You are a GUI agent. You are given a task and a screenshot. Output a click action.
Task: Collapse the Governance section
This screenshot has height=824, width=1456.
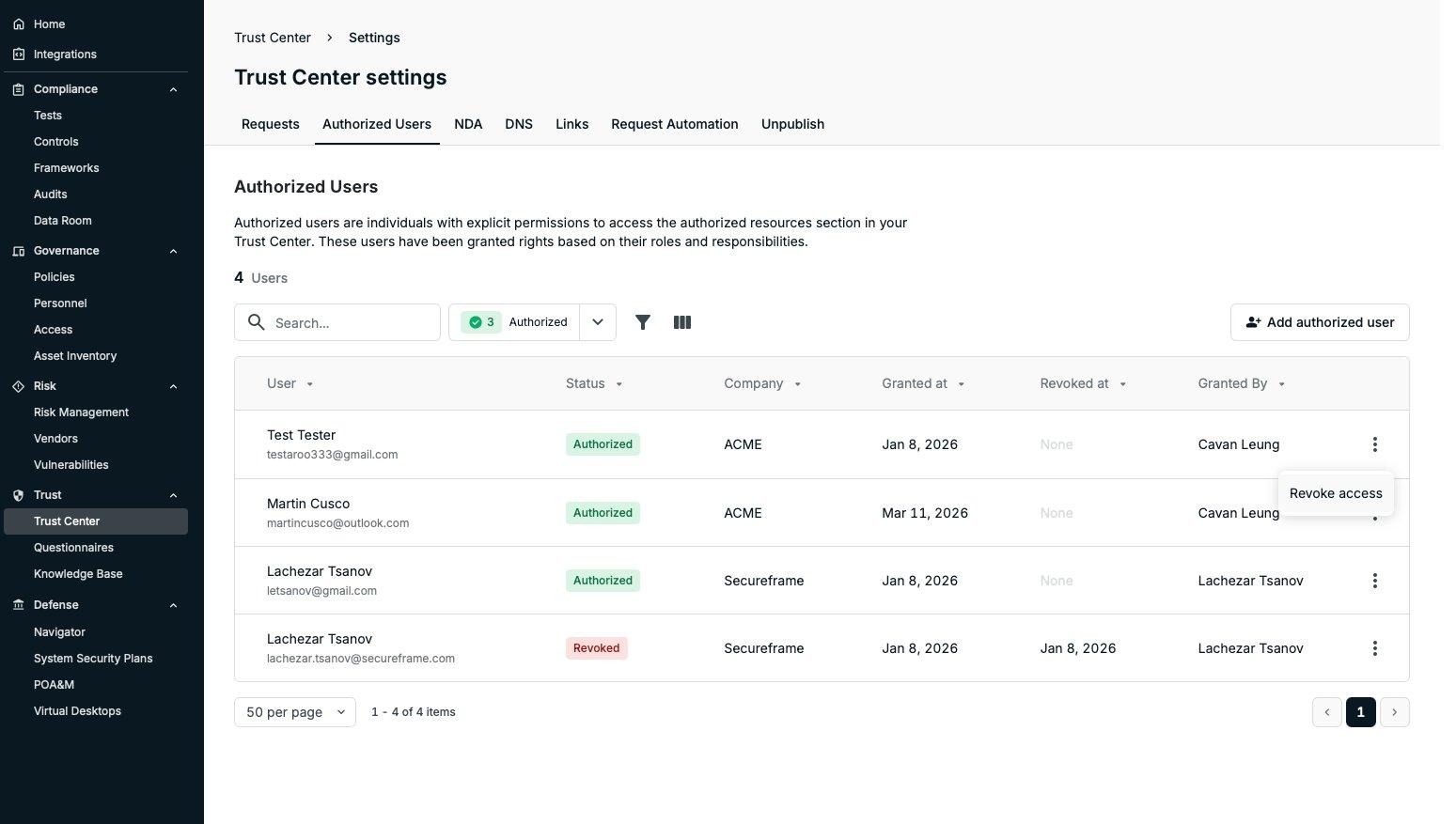tap(173, 251)
